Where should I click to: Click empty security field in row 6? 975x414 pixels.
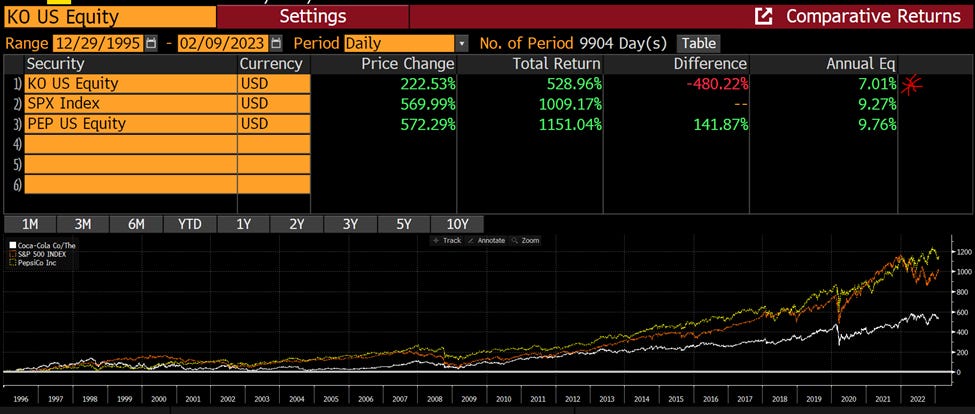pos(131,184)
